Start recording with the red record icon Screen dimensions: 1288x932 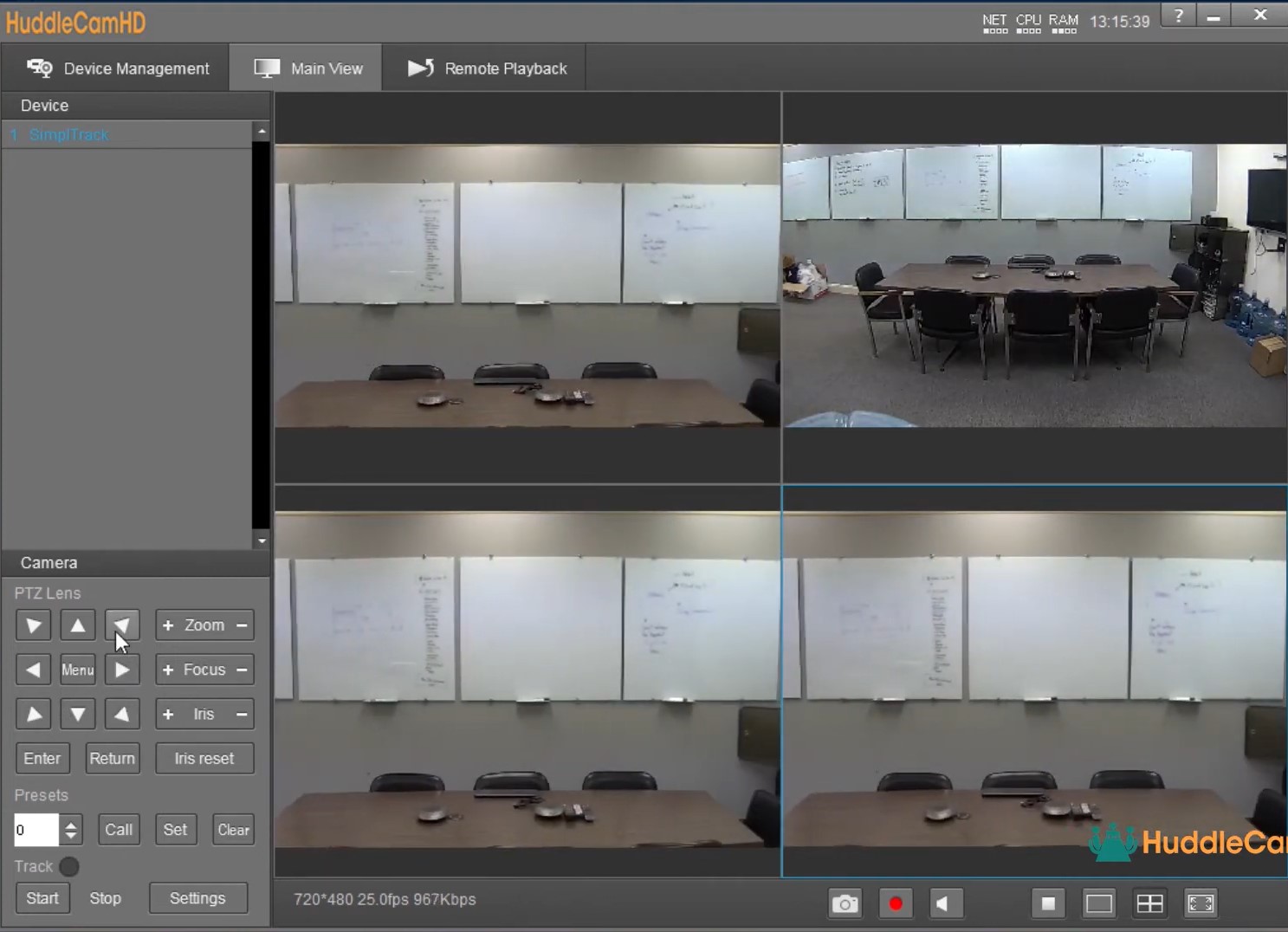(x=896, y=903)
